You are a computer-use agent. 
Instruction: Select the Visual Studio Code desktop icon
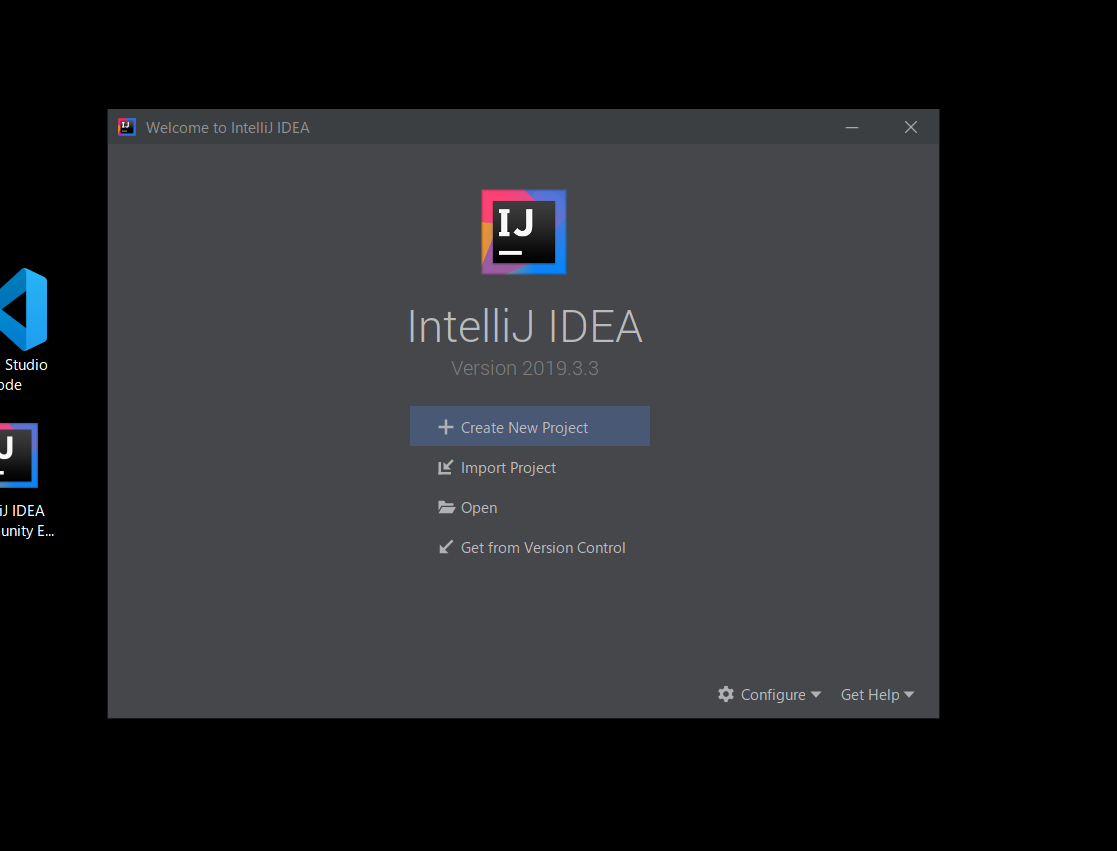tap(24, 330)
